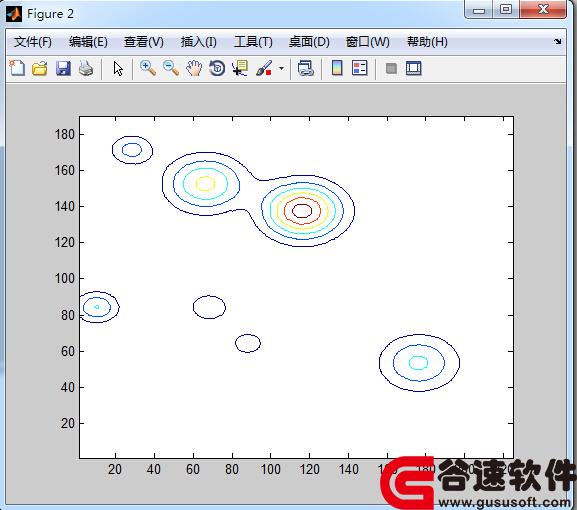Select the Zoom In magnifier tool
577x510 pixels.
click(148, 68)
